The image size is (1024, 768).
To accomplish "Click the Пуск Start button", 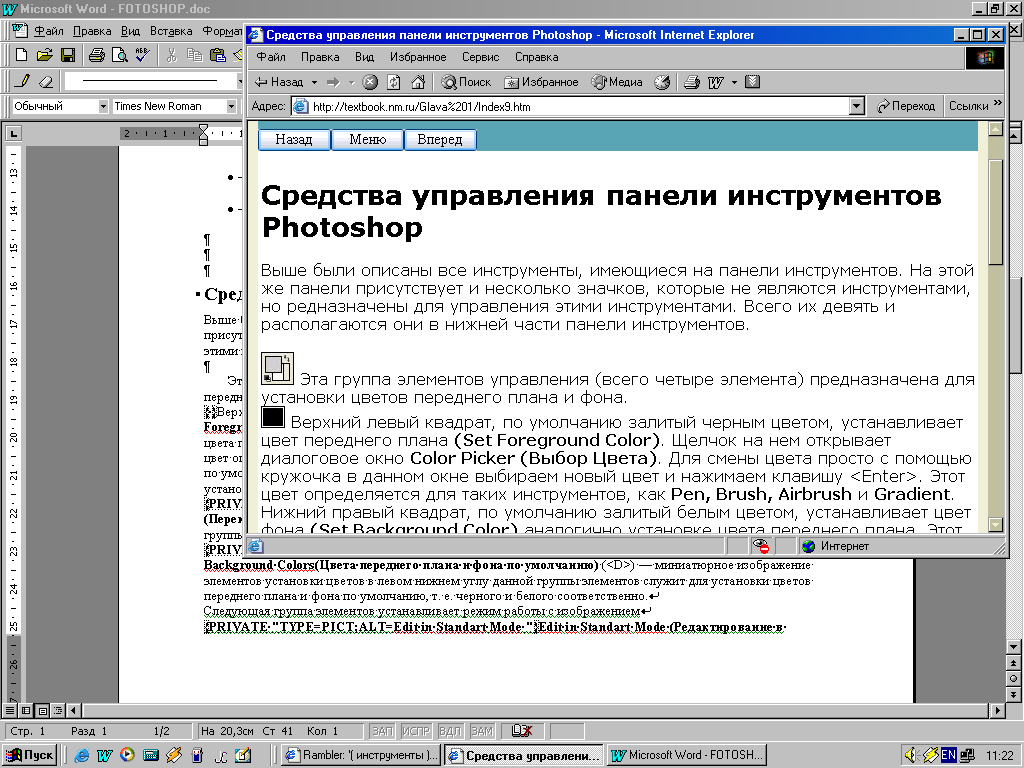I will (x=30, y=755).
